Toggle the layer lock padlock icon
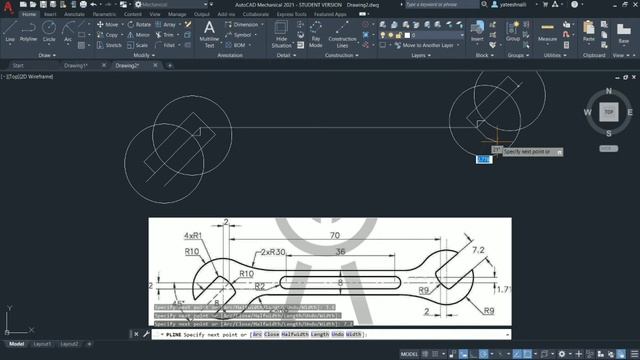Viewport: 640px width, 360px height. [x=399, y=35]
